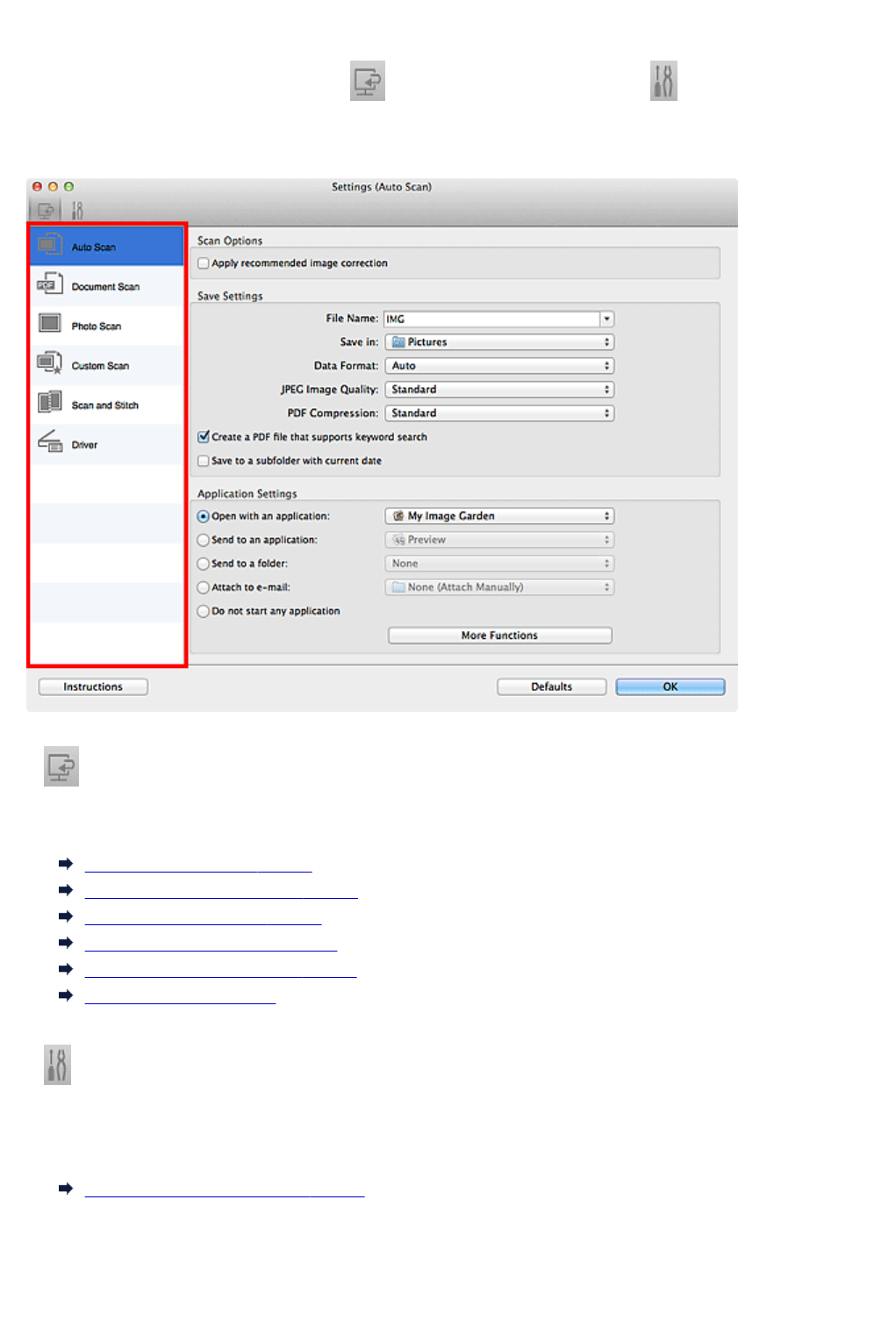Viewport: 896px width, 1329px height.
Task: Select the Send to an application radio button
Action: [204, 541]
